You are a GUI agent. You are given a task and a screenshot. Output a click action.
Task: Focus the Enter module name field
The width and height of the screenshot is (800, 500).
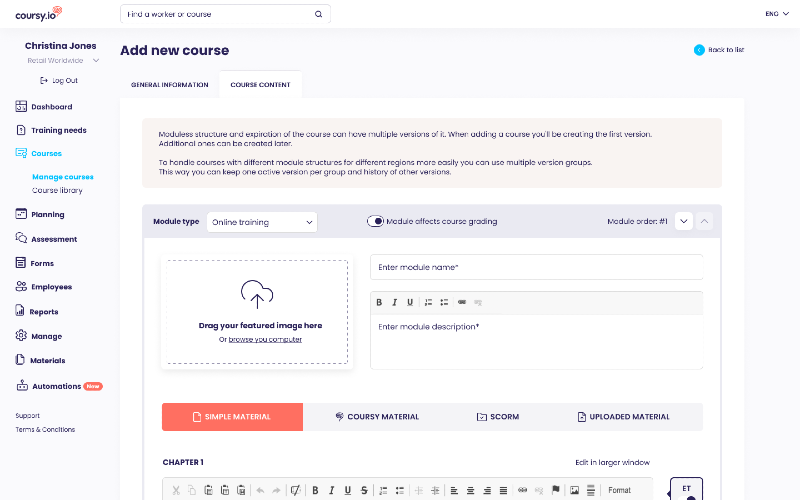(x=537, y=267)
